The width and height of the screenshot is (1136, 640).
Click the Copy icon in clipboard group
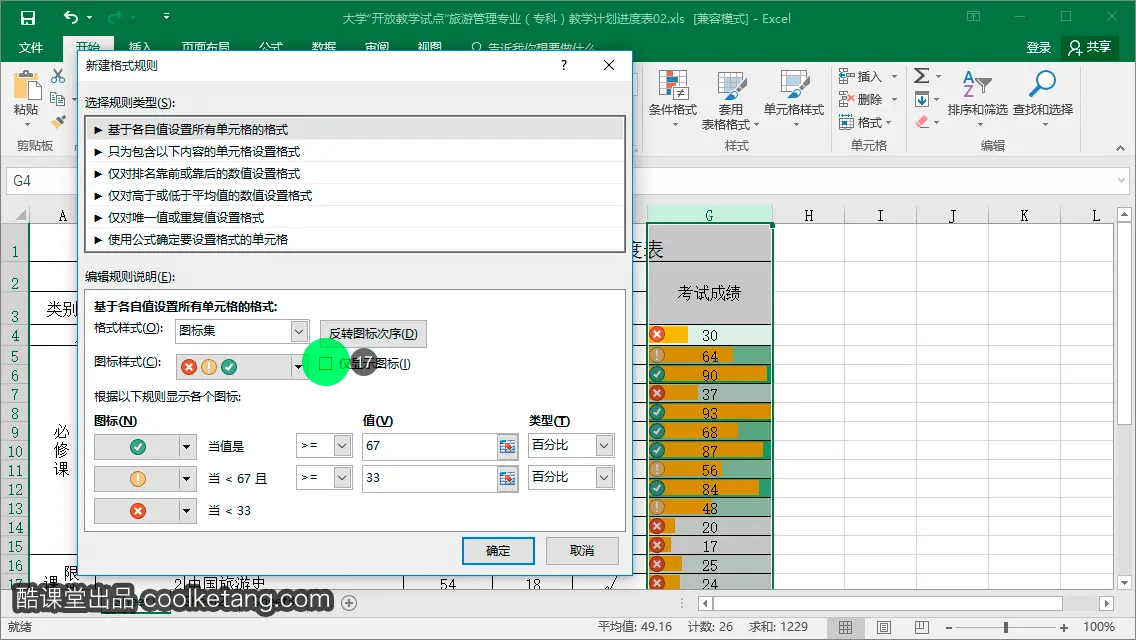click(x=58, y=99)
